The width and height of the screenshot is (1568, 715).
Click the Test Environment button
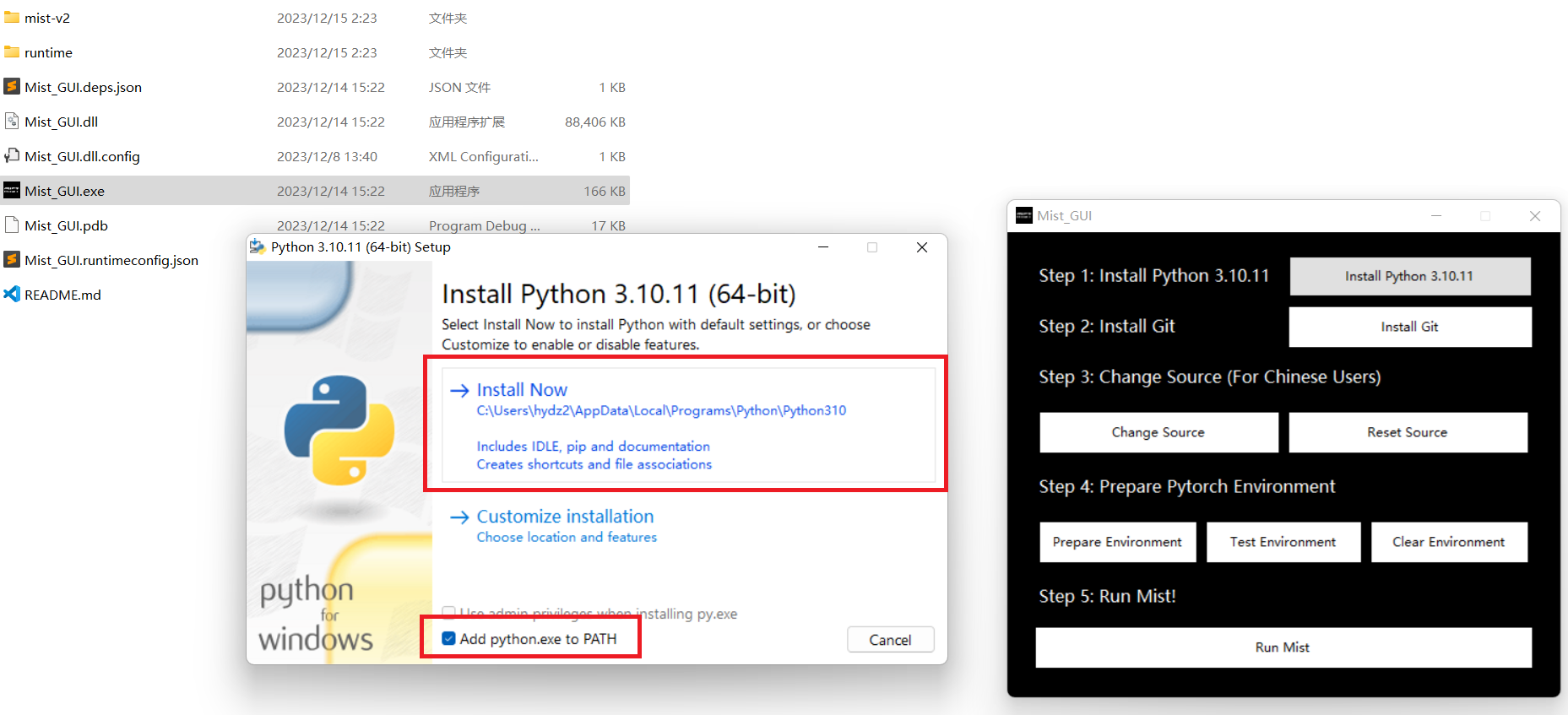tap(1283, 542)
